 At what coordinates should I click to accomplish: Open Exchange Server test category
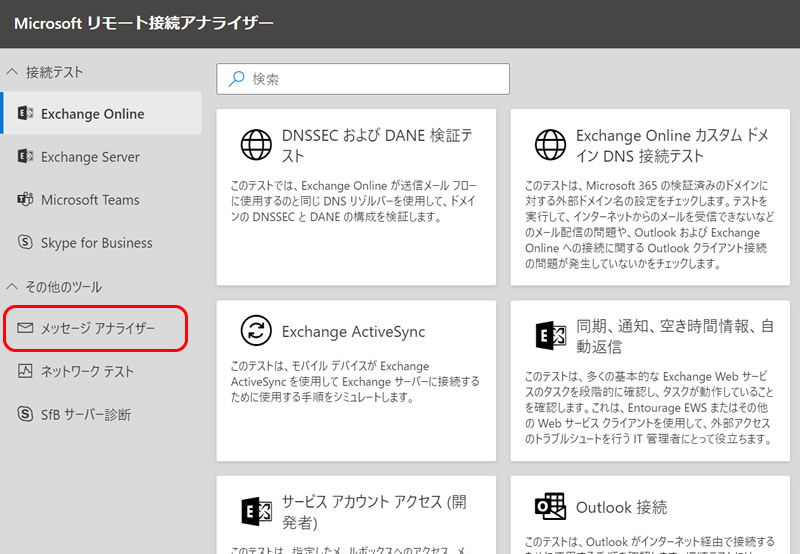(x=90, y=157)
